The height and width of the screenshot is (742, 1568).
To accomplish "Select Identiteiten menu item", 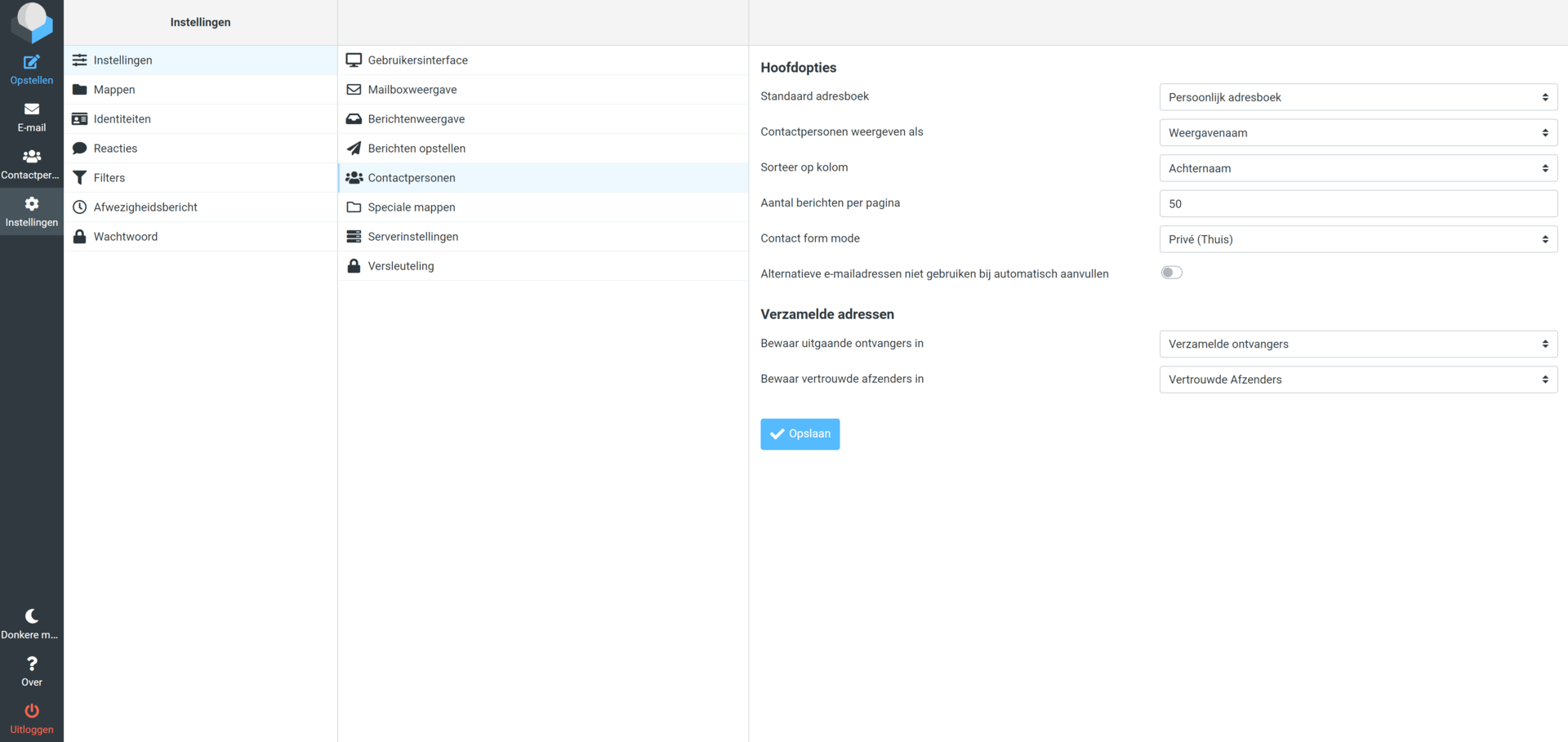I will (200, 119).
